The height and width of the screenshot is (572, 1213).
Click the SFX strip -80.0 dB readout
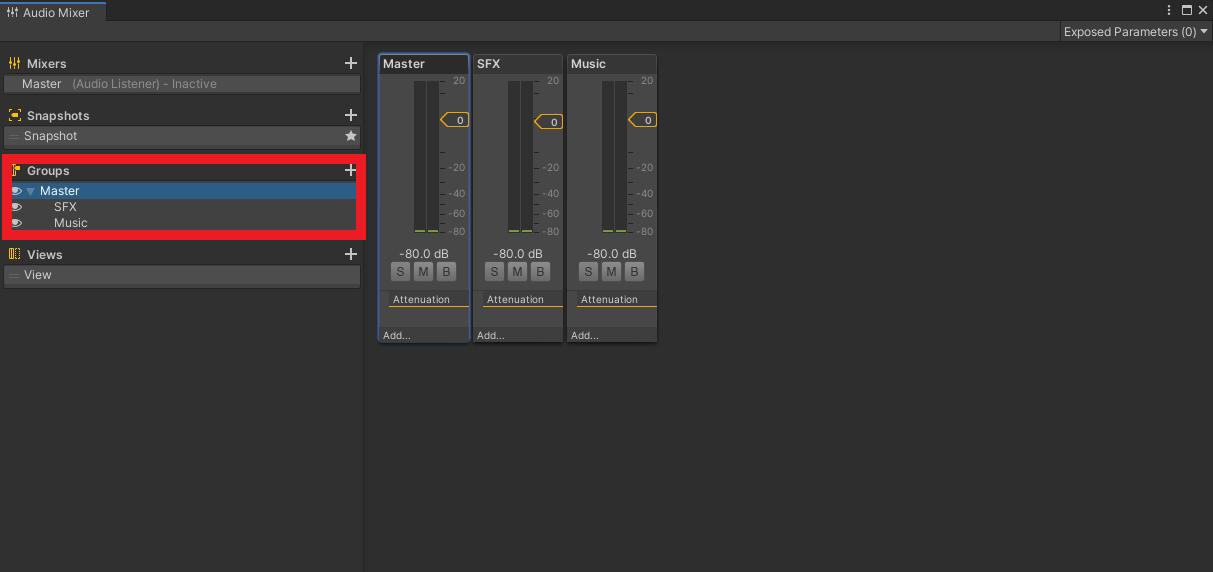518,254
